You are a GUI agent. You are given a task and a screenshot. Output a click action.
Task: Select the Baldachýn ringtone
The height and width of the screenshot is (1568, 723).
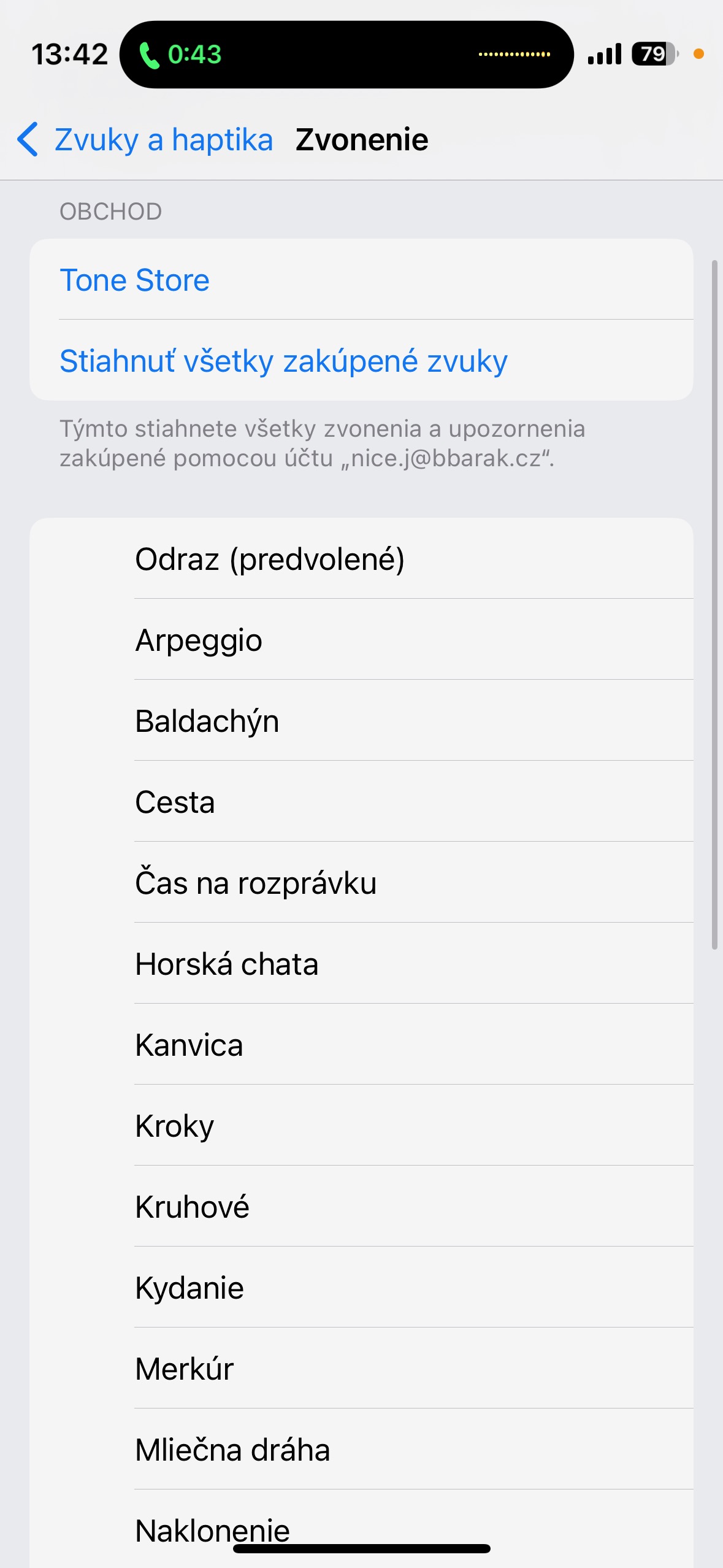point(207,721)
